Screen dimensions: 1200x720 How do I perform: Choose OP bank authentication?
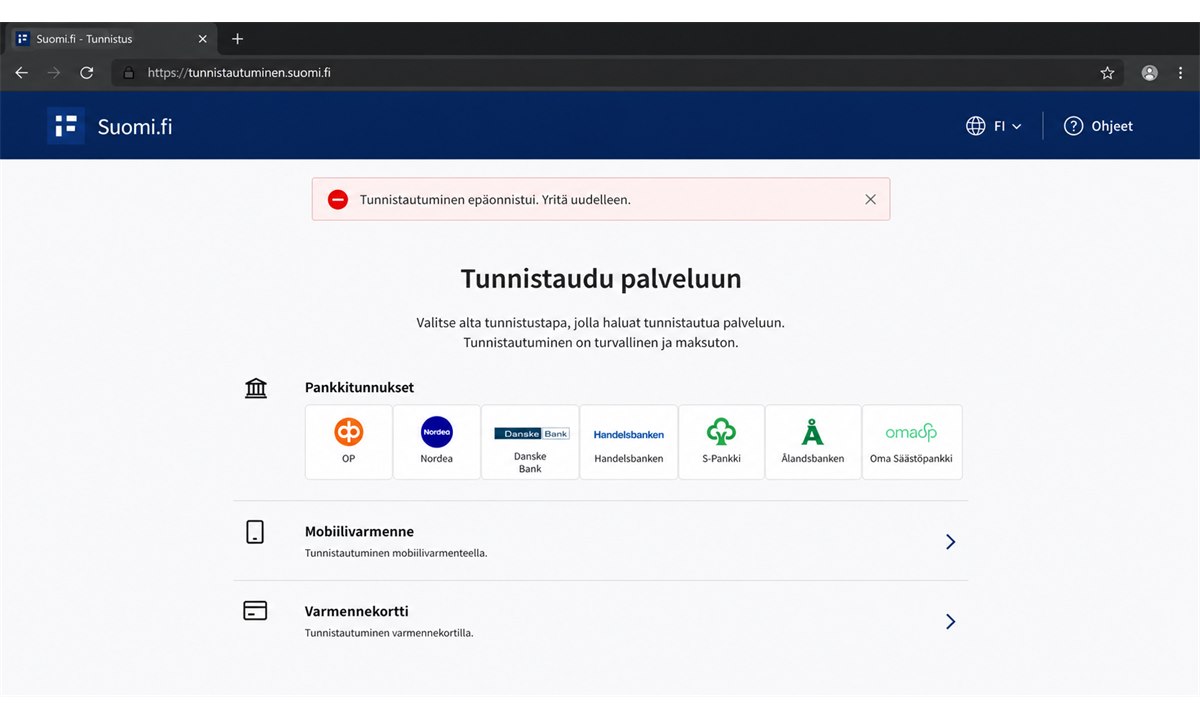pos(348,442)
